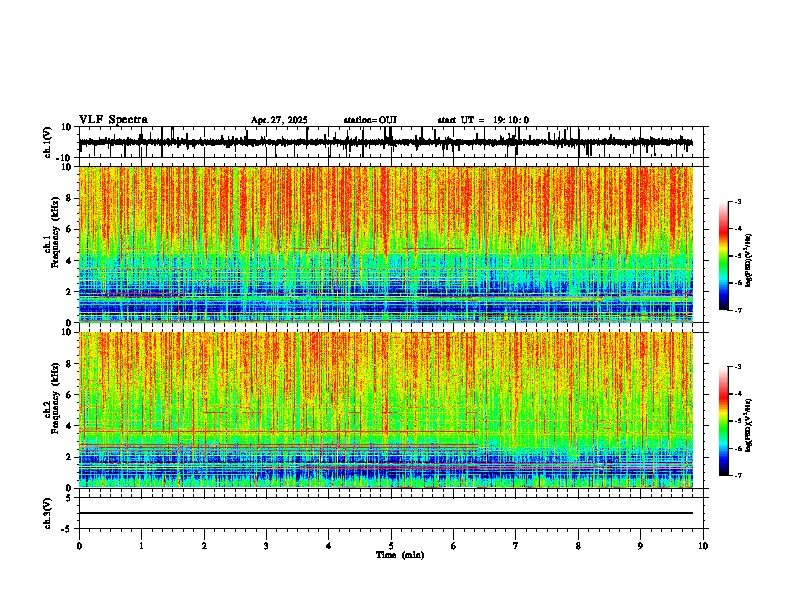Click the ch.2 PSD color bar
Screen dimensions: 792x612
pyautogui.click(x=724, y=421)
